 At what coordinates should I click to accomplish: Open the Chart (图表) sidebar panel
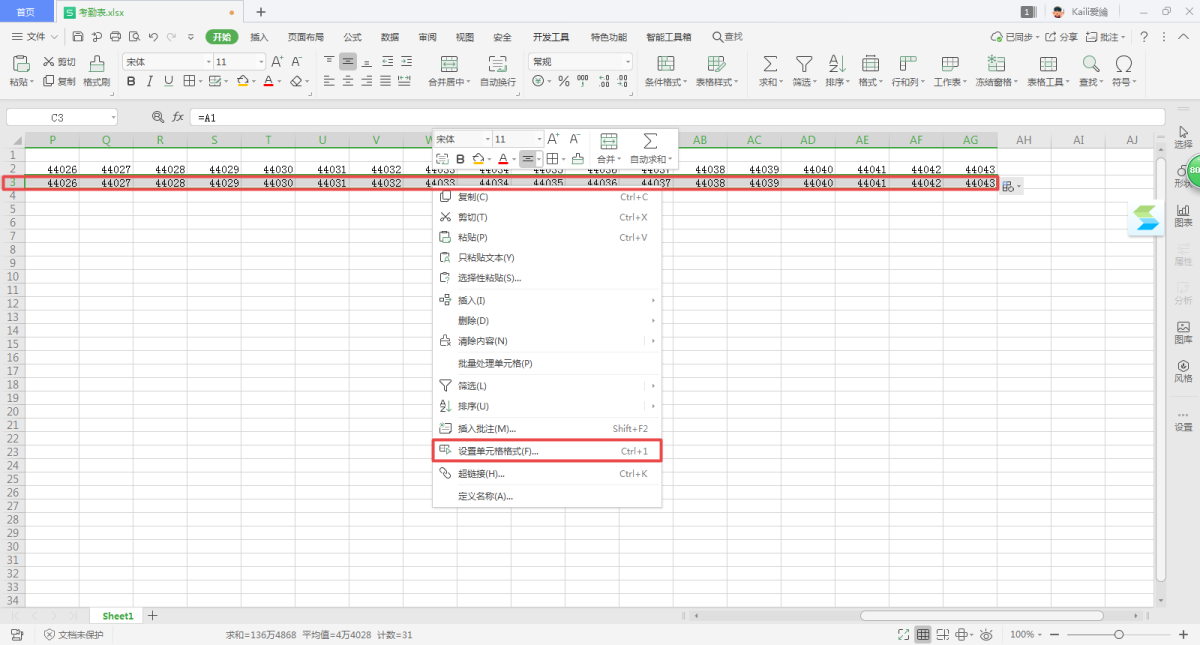1183,214
